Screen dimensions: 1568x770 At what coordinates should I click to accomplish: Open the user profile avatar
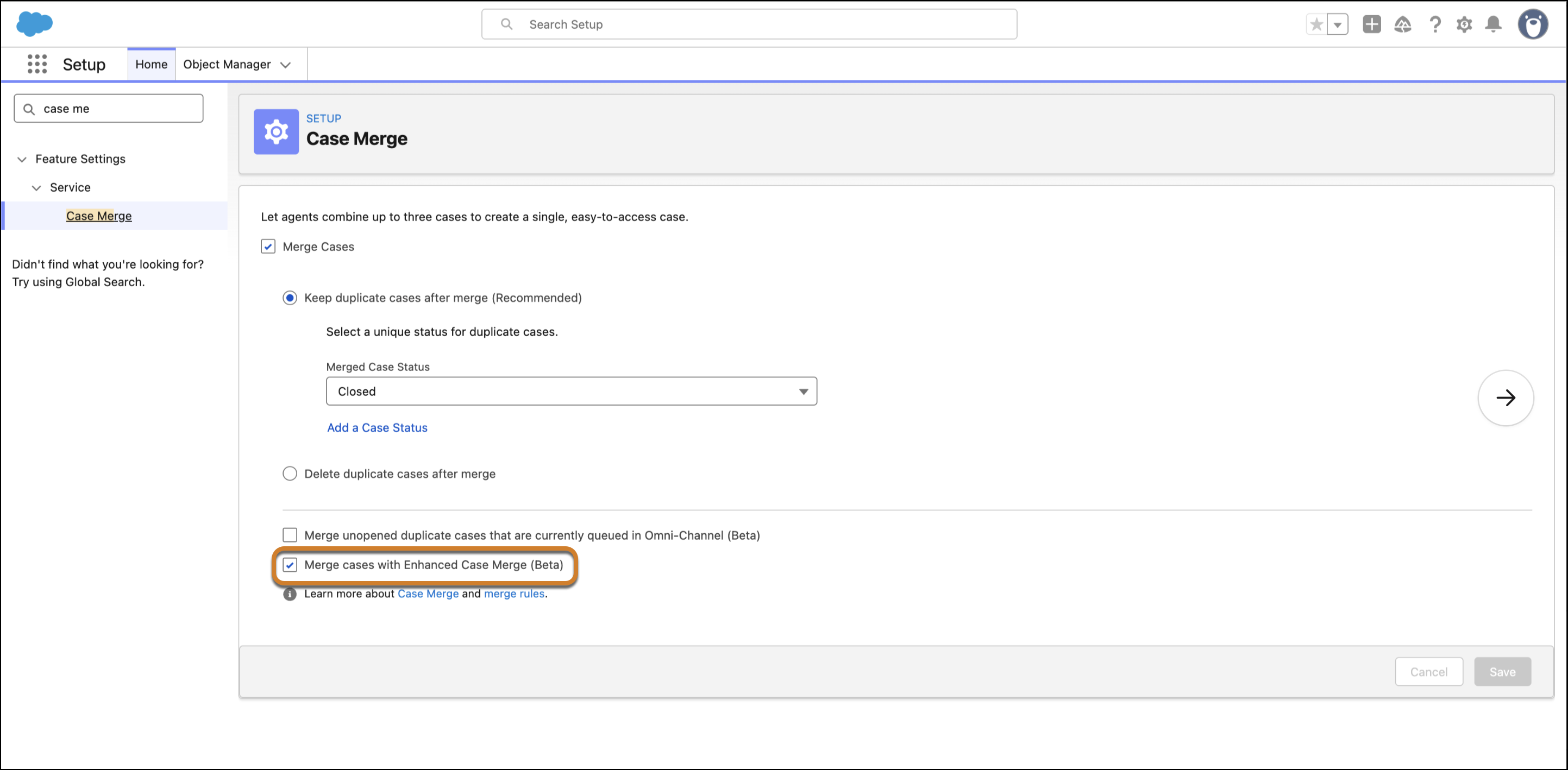pyautogui.click(x=1533, y=24)
